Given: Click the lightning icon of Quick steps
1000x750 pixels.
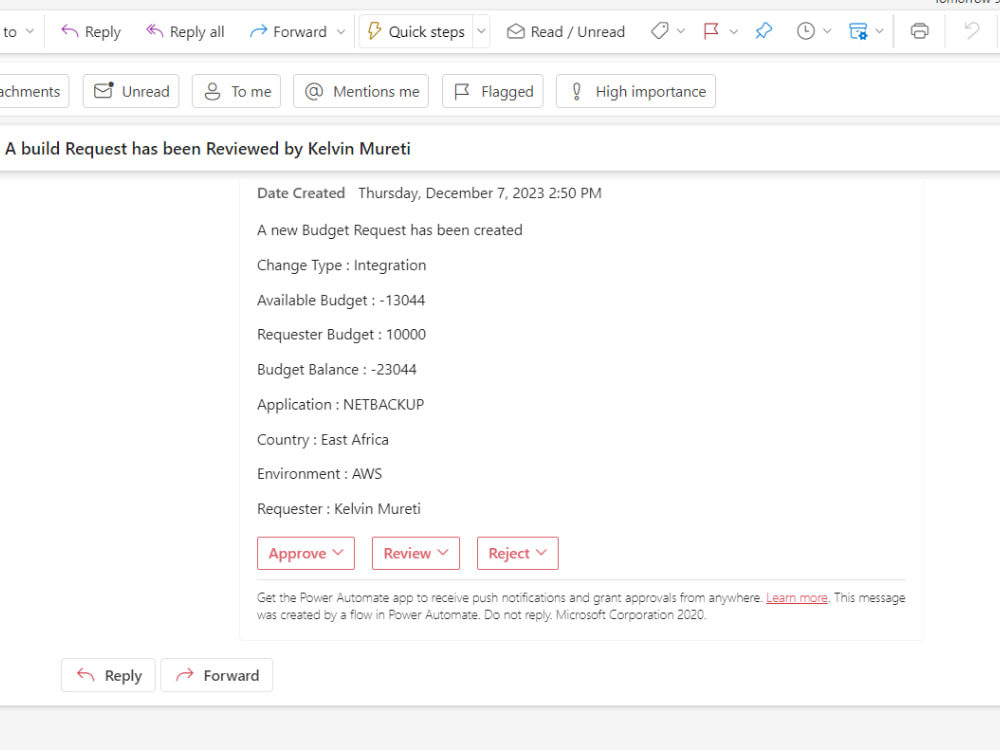Looking at the screenshot, I should coord(374,31).
